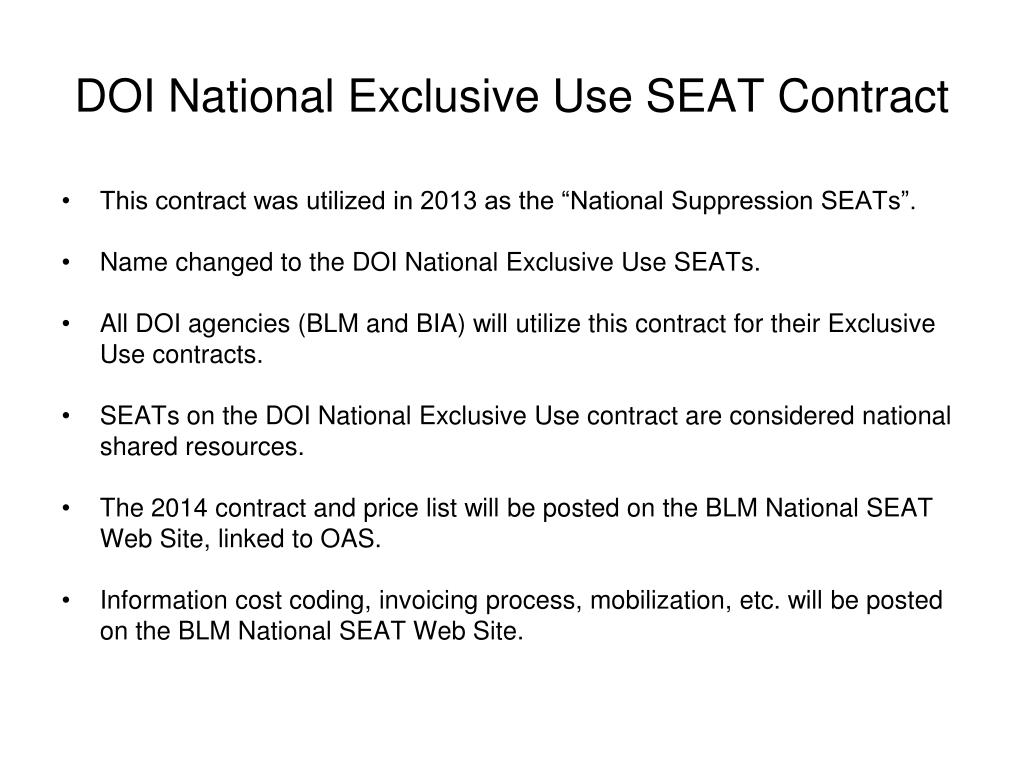Screen dimensions: 1024x768
Task: Click the line Use contracts.
Action: [x=181, y=355]
